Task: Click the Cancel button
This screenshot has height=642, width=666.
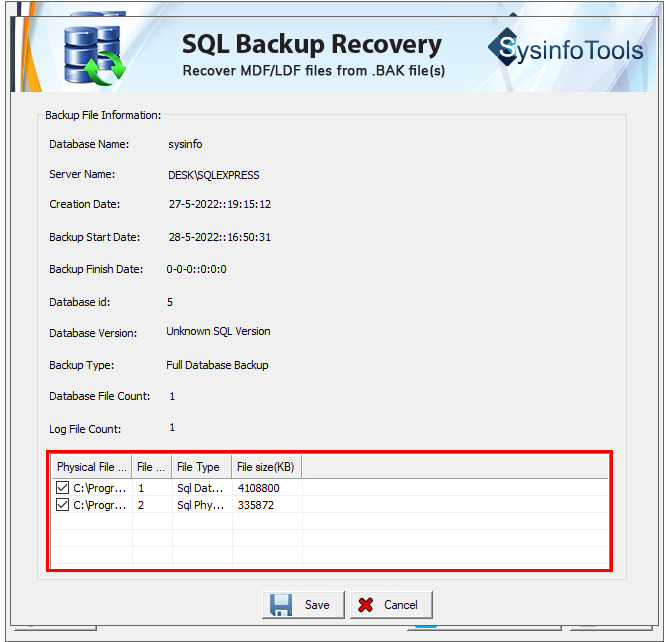Action: point(391,604)
